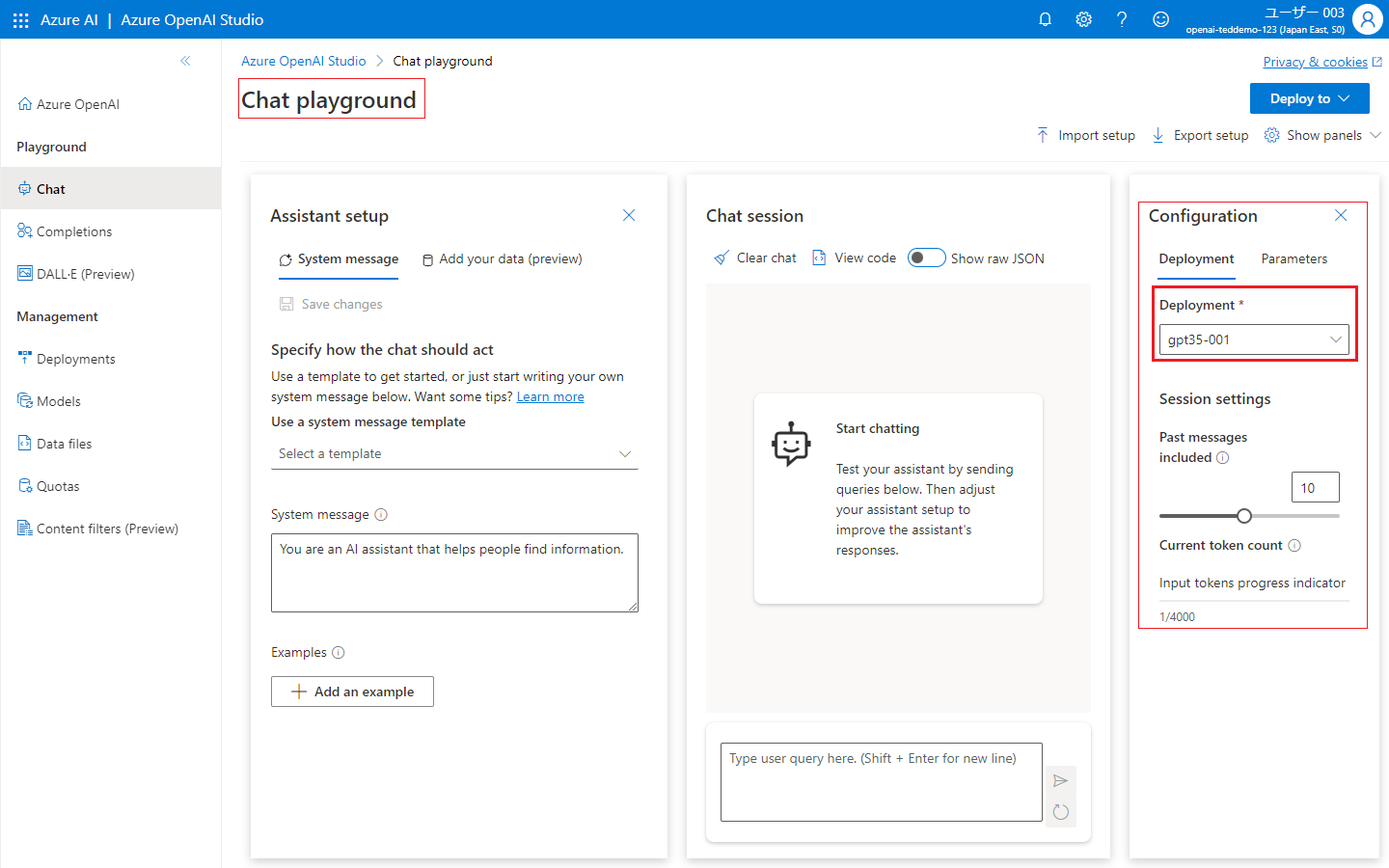Image resolution: width=1389 pixels, height=868 pixels.
Task: Follow the Learn more link
Action: 550,396
